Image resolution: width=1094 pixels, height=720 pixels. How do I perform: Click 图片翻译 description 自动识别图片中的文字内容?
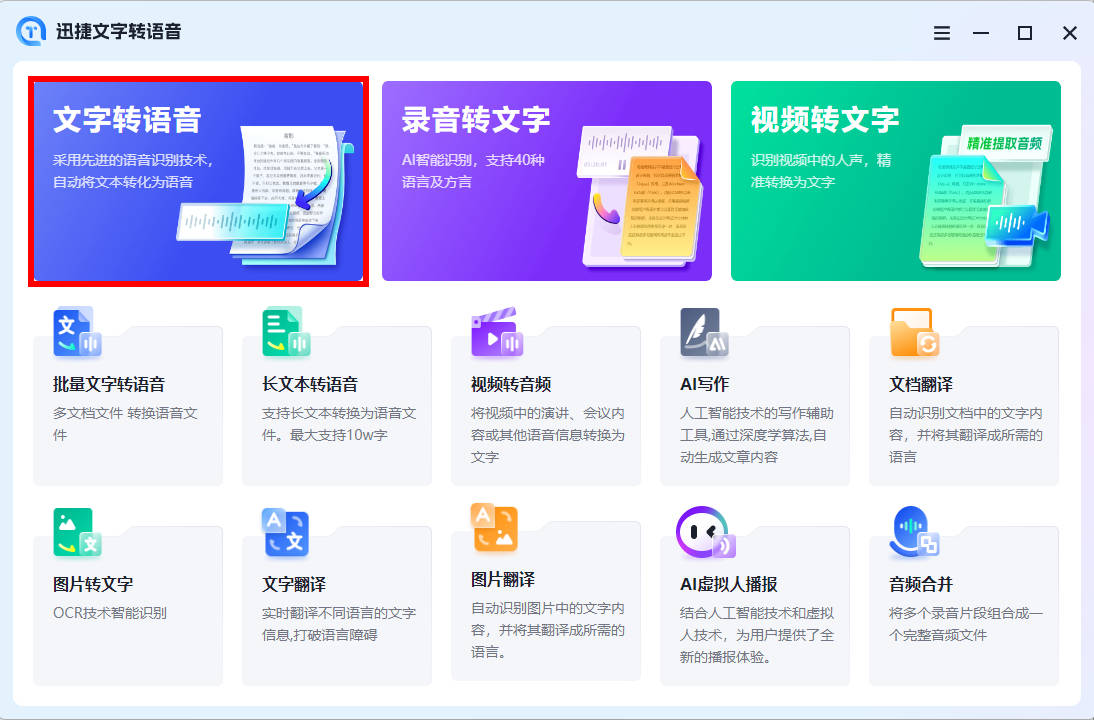pos(548,630)
